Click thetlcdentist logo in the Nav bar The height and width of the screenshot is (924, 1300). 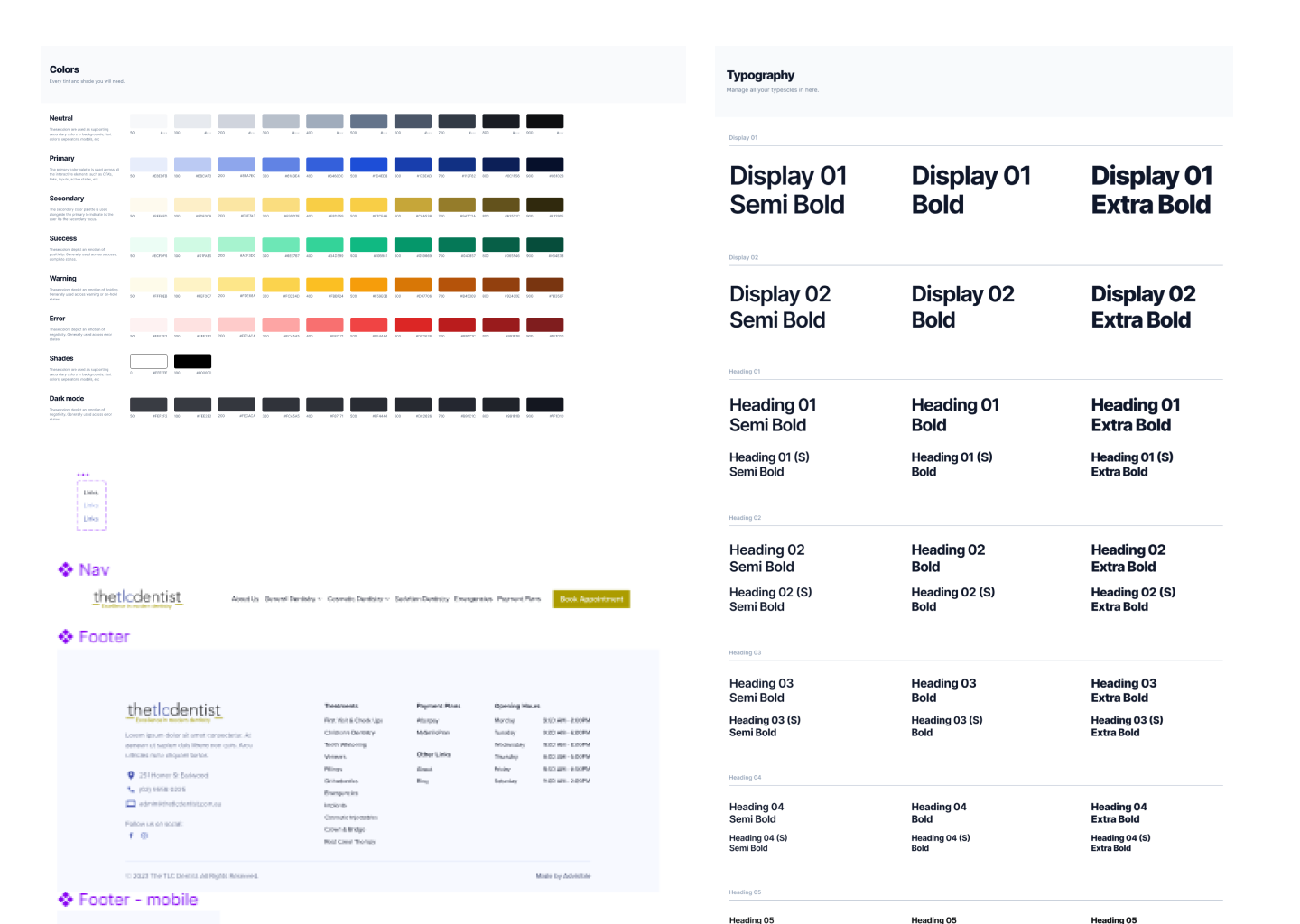point(137,598)
